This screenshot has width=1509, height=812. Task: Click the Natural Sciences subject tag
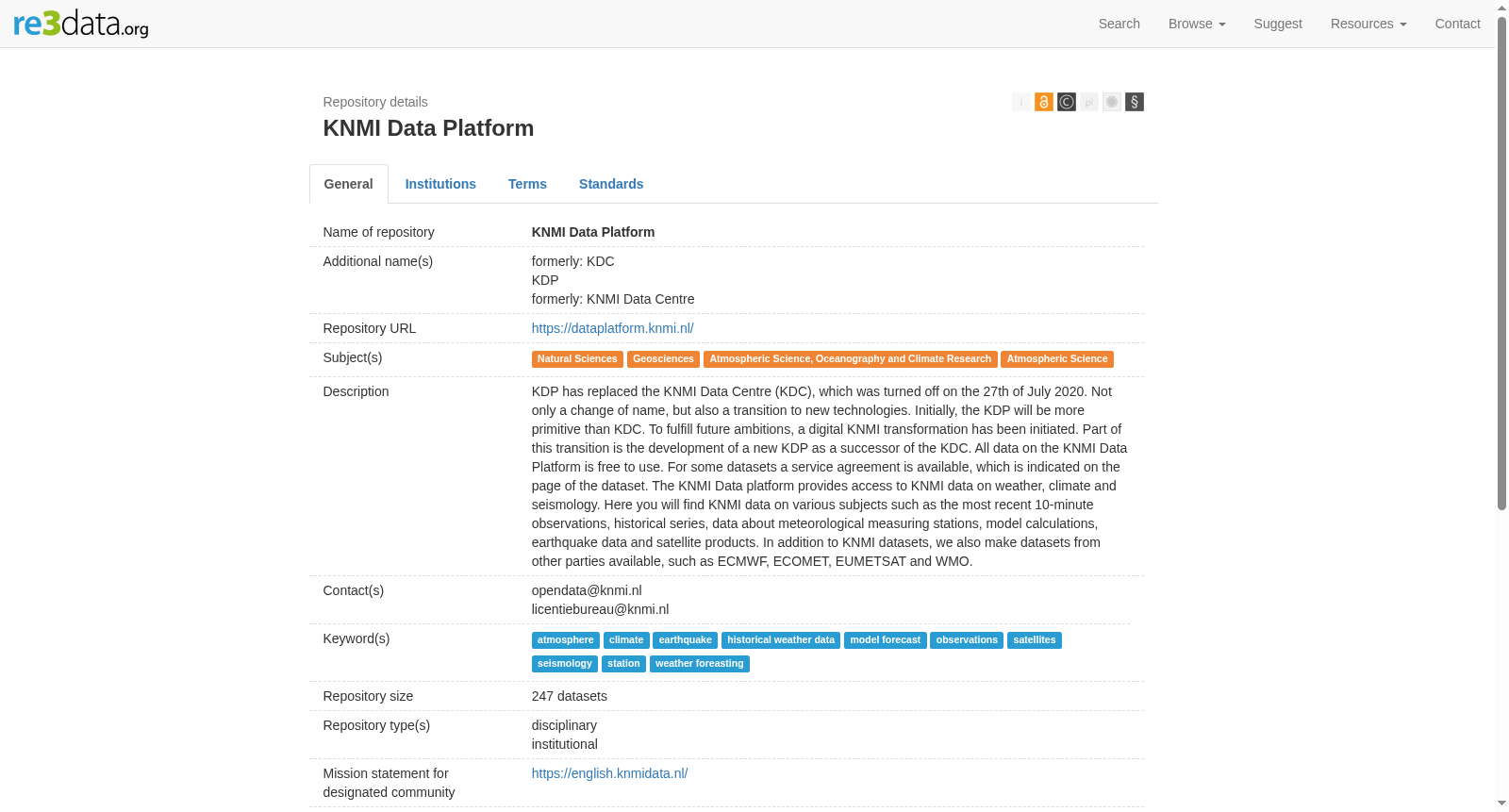[577, 359]
